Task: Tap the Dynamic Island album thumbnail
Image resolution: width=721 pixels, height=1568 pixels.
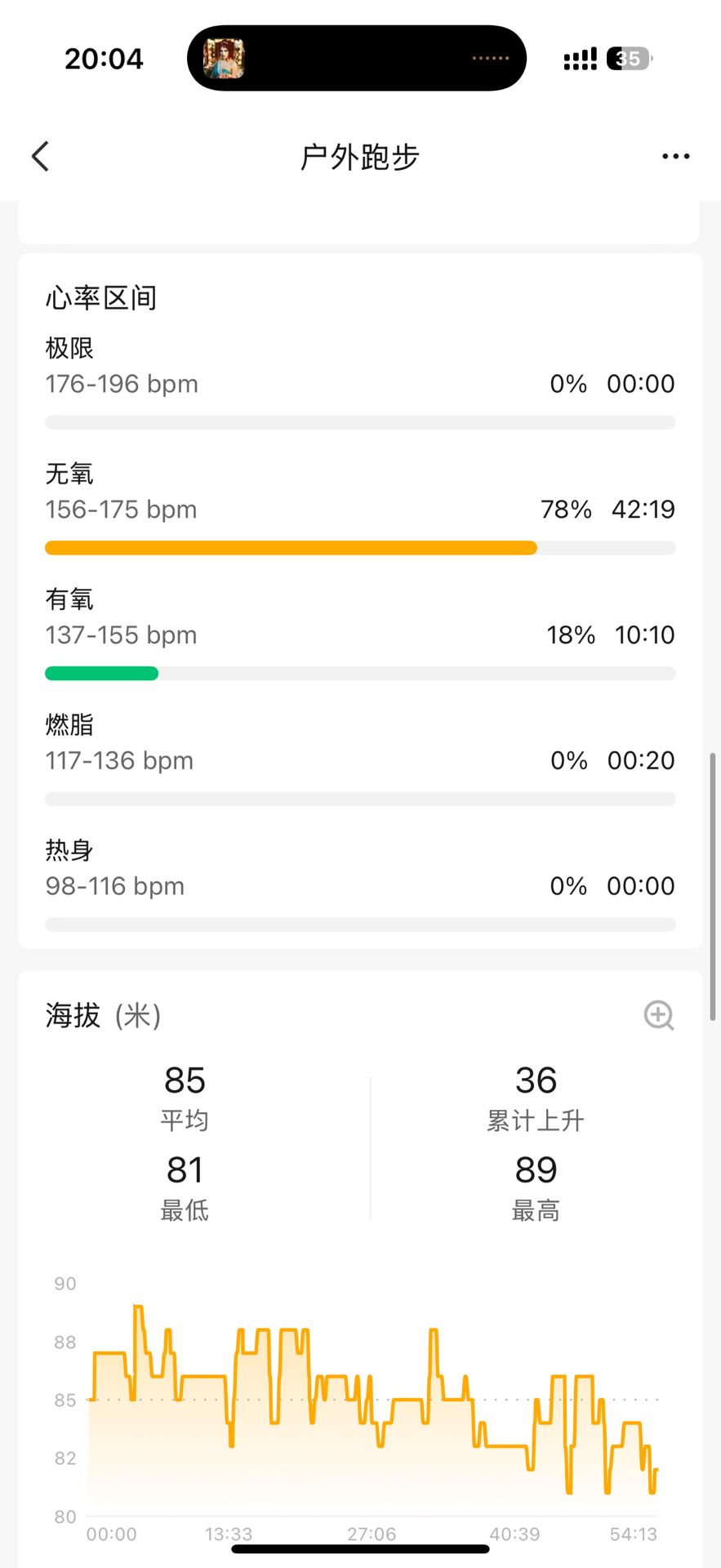Action: pyautogui.click(x=224, y=59)
